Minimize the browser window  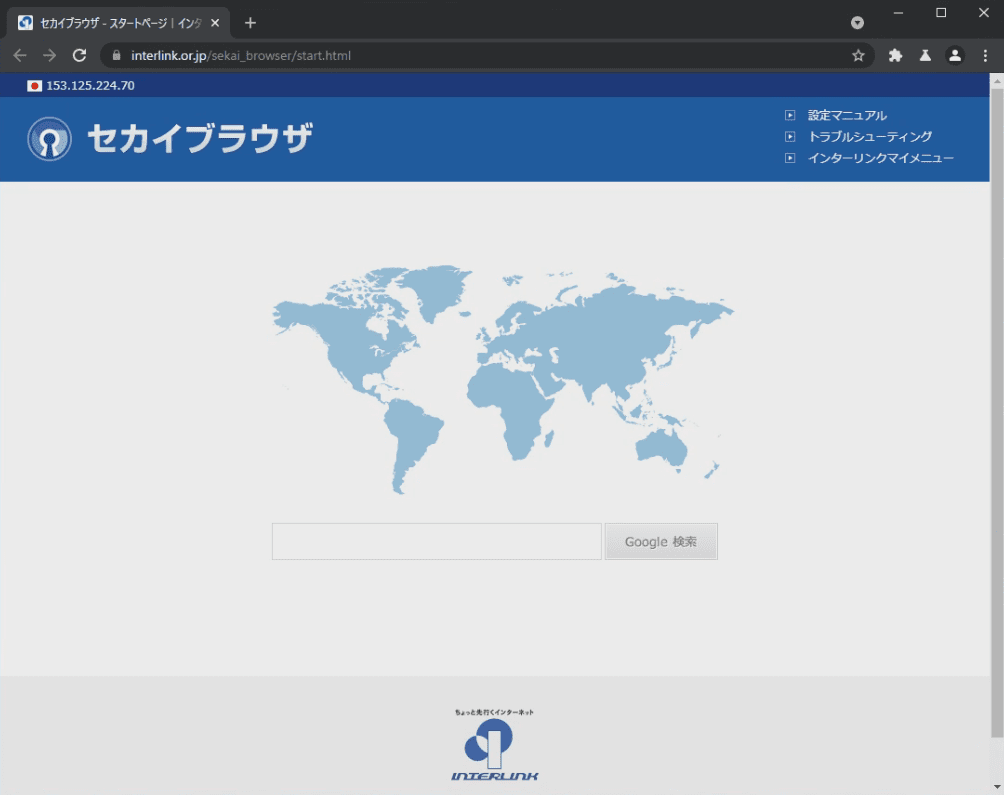click(x=898, y=13)
